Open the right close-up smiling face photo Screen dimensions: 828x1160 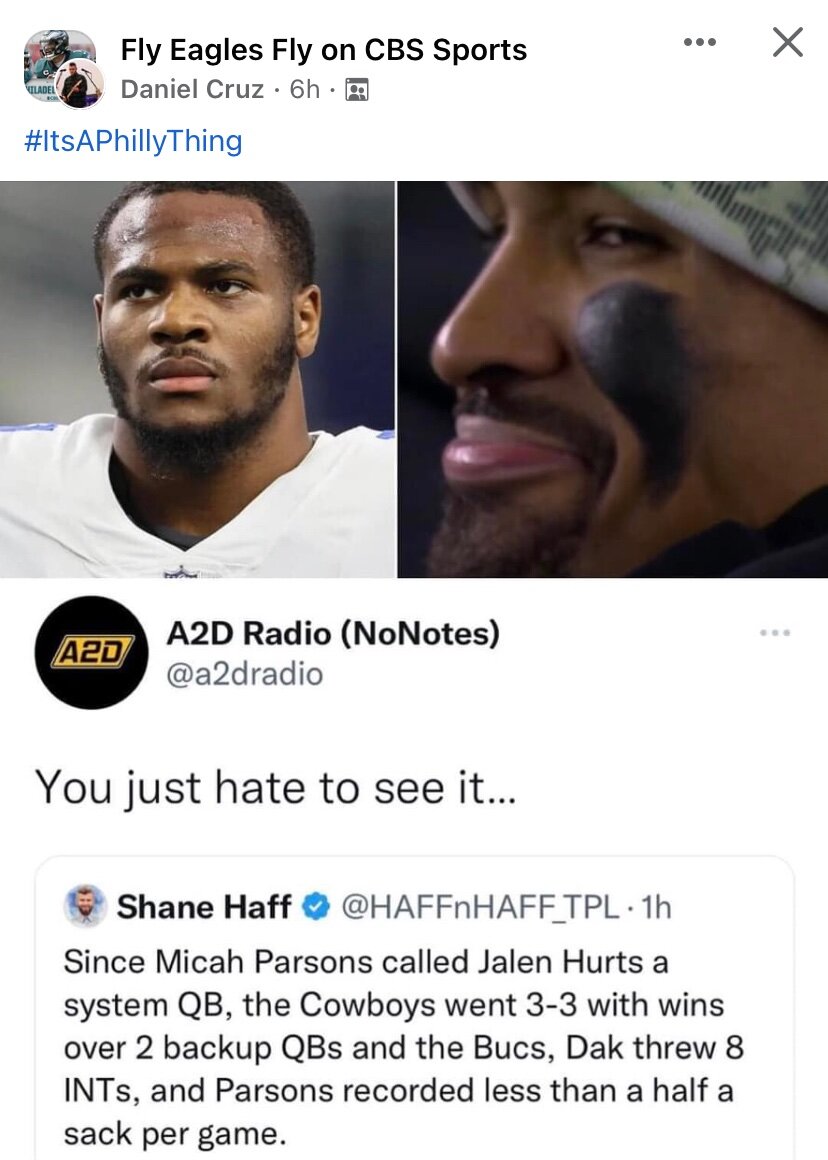click(x=613, y=380)
